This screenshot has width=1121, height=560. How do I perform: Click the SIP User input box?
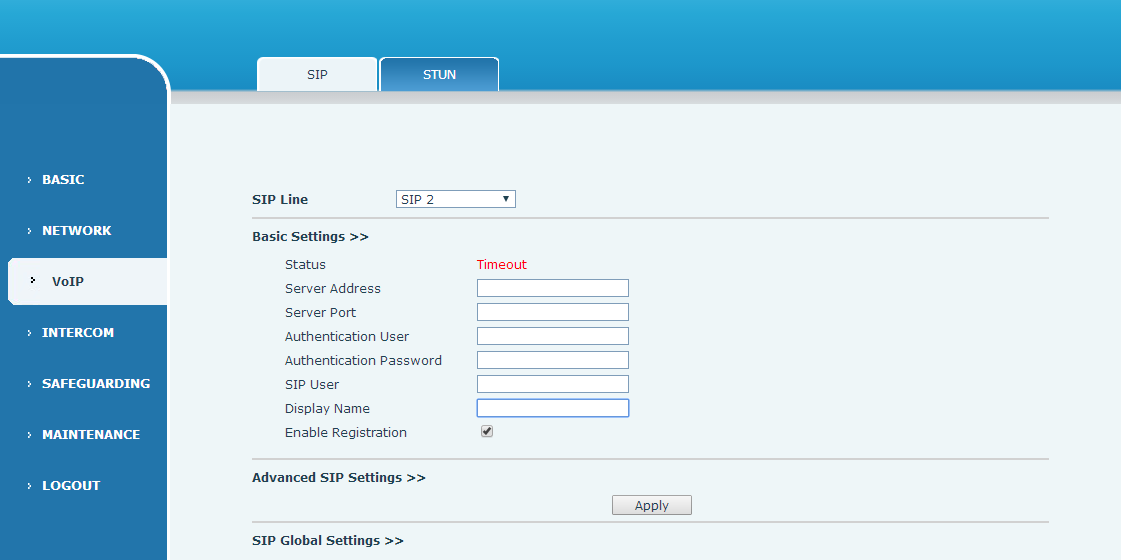tap(552, 384)
